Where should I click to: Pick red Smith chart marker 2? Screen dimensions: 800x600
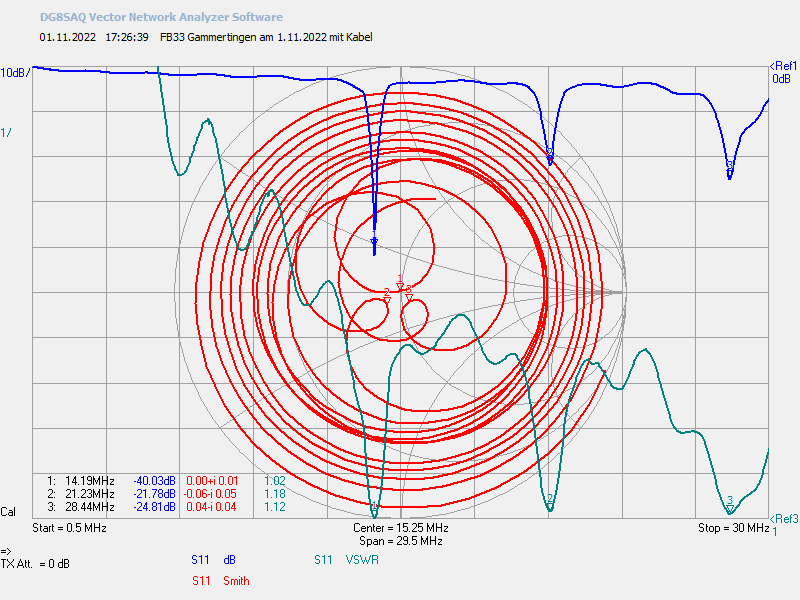coord(387,296)
